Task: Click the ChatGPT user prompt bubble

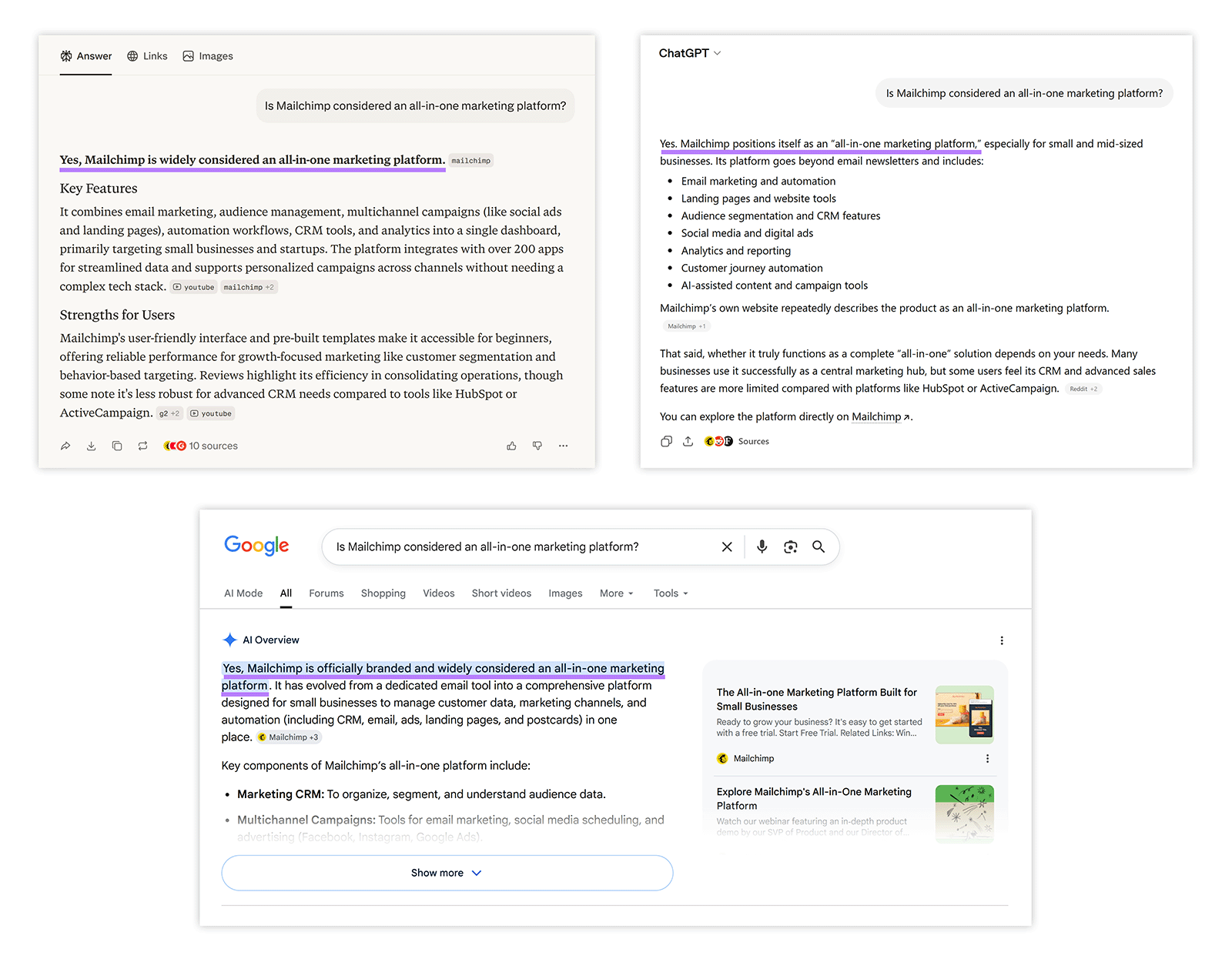Action: 1024,93
